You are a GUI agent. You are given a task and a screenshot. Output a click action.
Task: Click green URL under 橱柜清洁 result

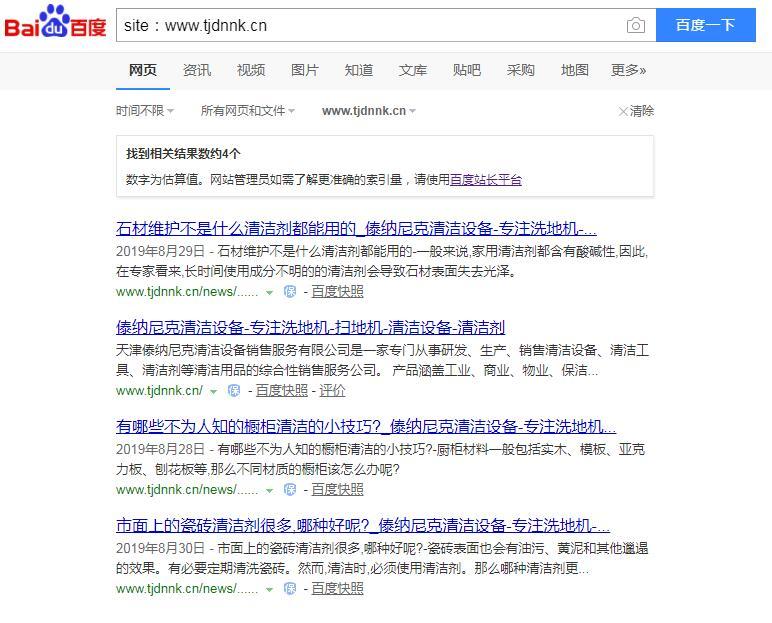pos(187,490)
